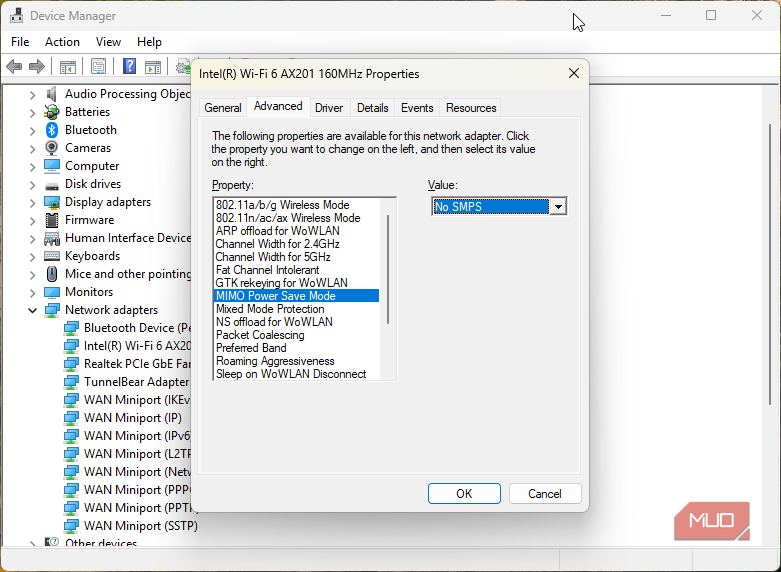Click the Property list scrollbar
This screenshot has height=572, width=781.
[x=388, y=269]
